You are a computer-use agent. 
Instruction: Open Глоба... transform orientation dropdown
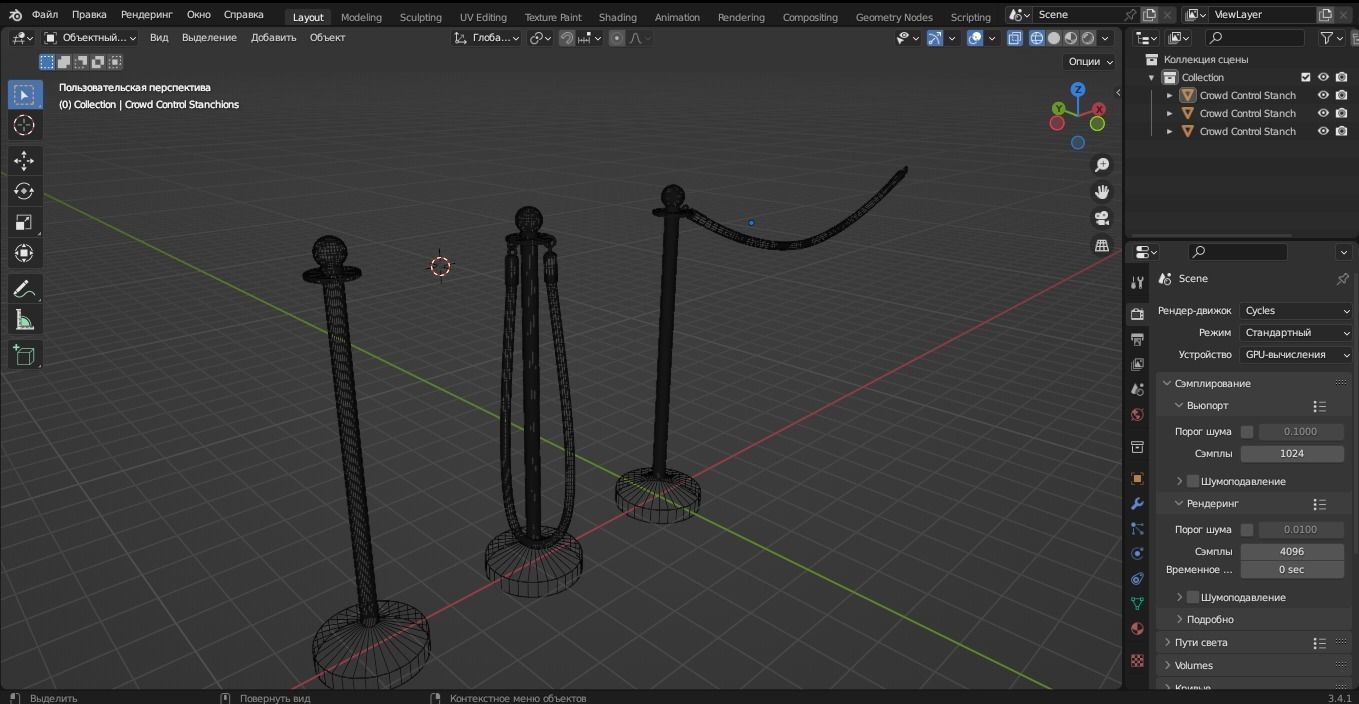[486, 38]
